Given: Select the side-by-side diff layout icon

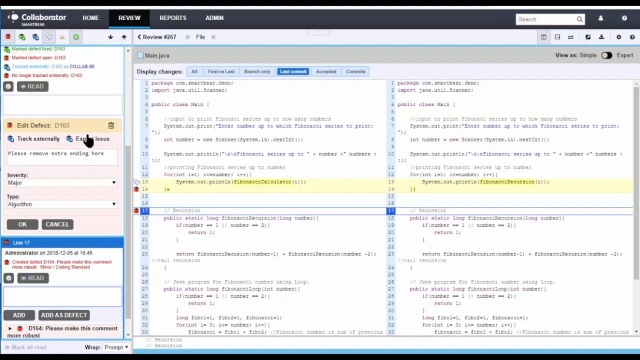Looking at the screenshot, I should click(544, 37).
